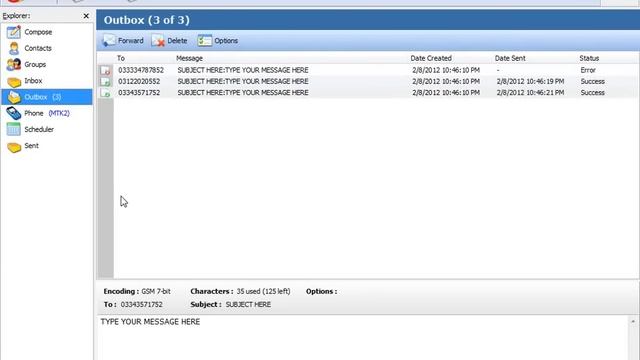Select the Groups people icon
The width and height of the screenshot is (640, 360).
[13, 64]
